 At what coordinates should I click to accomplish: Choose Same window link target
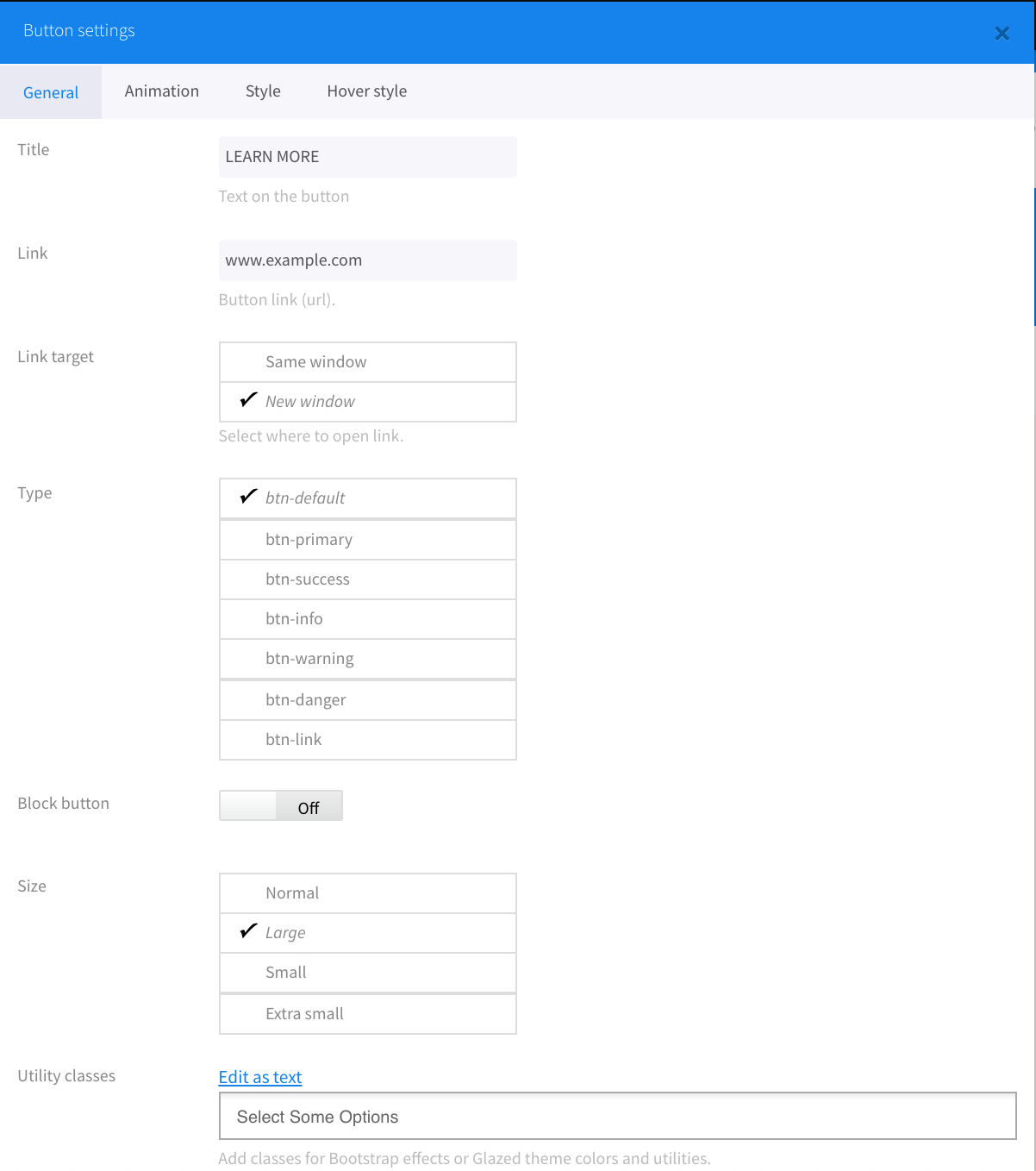[x=368, y=362]
